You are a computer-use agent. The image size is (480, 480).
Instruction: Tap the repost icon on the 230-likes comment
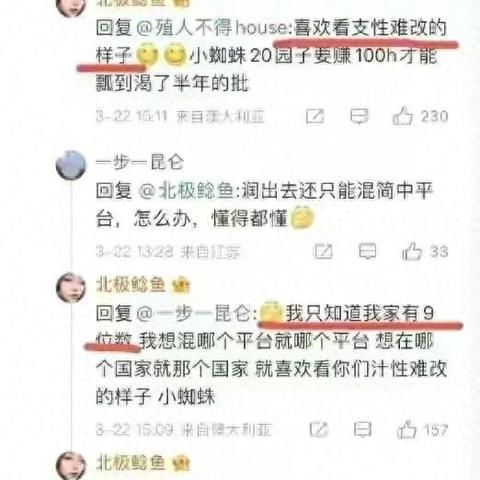315,116
